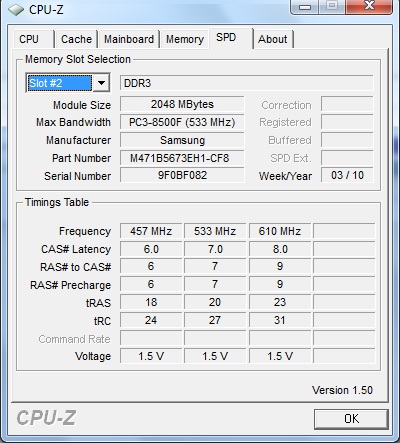Switch to the CPU tab
The width and height of the screenshot is (400, 443).
click(33, 39)
